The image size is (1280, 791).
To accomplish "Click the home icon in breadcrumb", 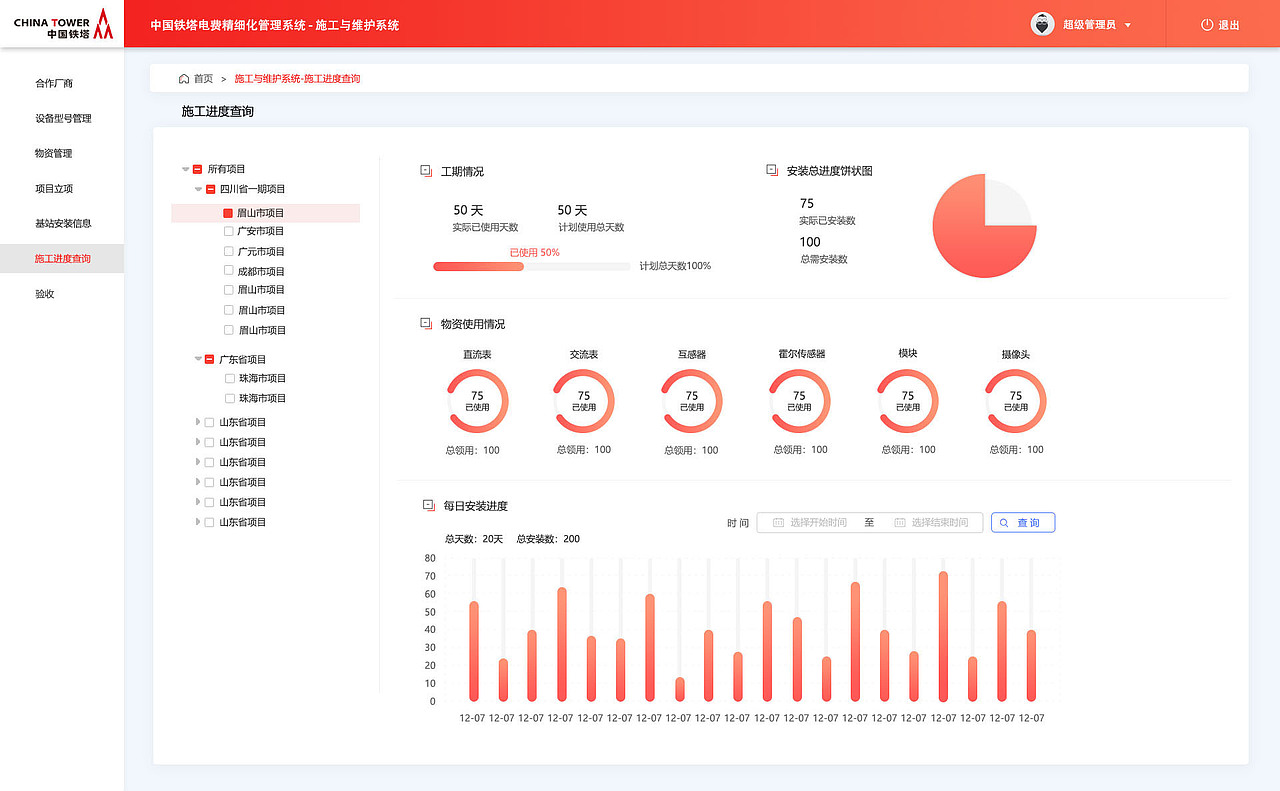I will (x=184, y=78).
